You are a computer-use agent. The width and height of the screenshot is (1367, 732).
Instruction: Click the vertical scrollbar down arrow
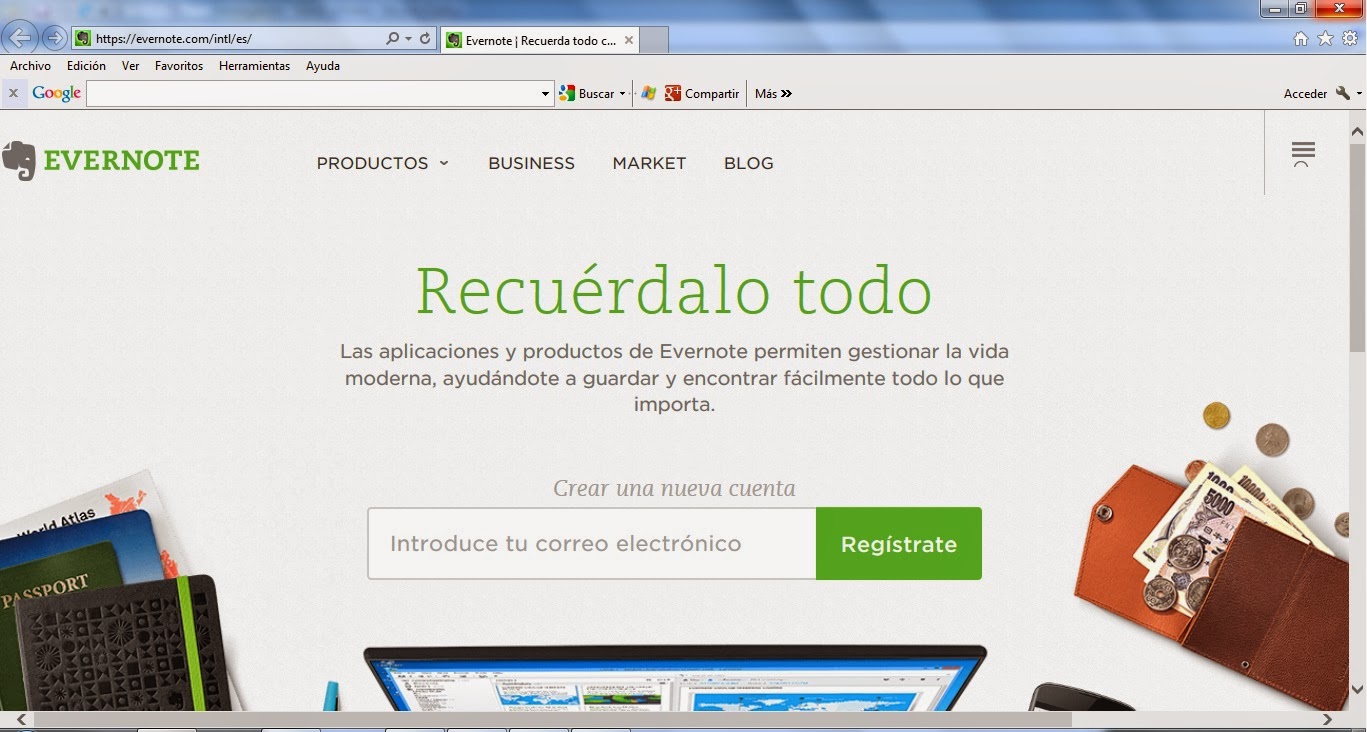(1357, 688)
